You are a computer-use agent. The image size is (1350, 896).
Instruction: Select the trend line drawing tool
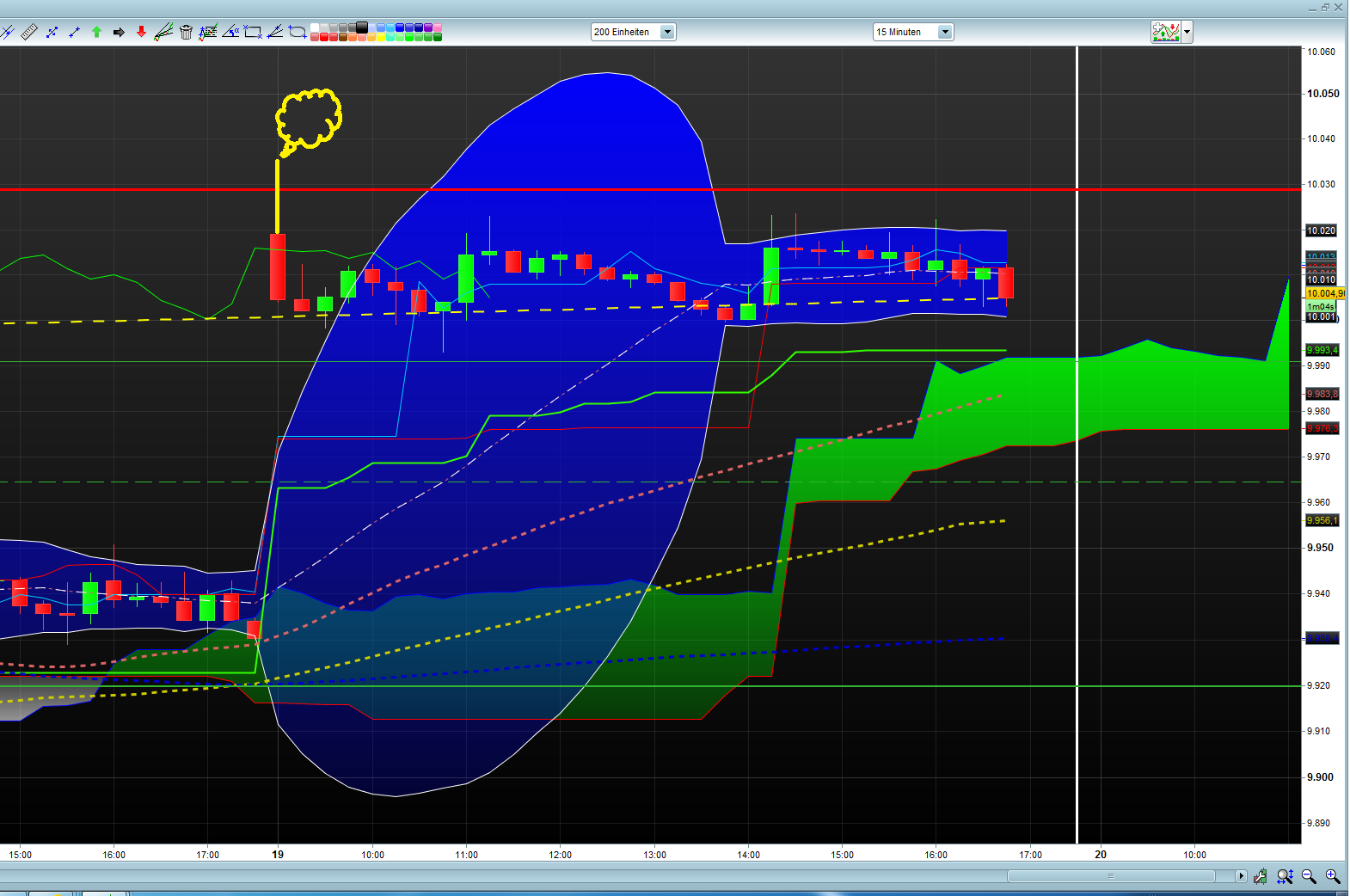pos(7,32)
